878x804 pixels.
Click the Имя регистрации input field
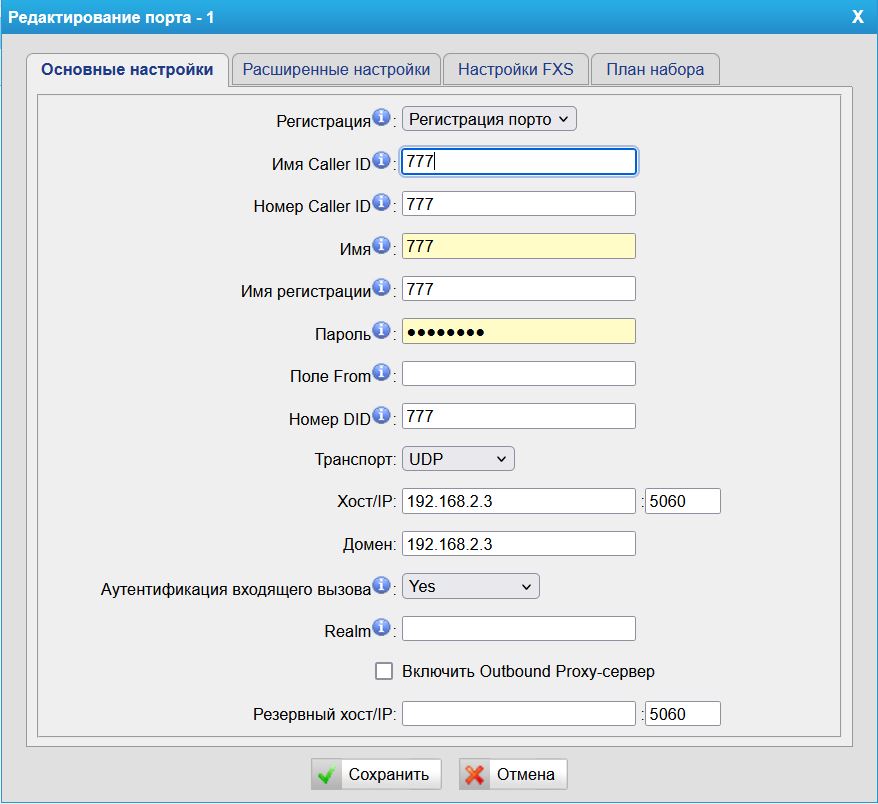click(x=519, y=289)
